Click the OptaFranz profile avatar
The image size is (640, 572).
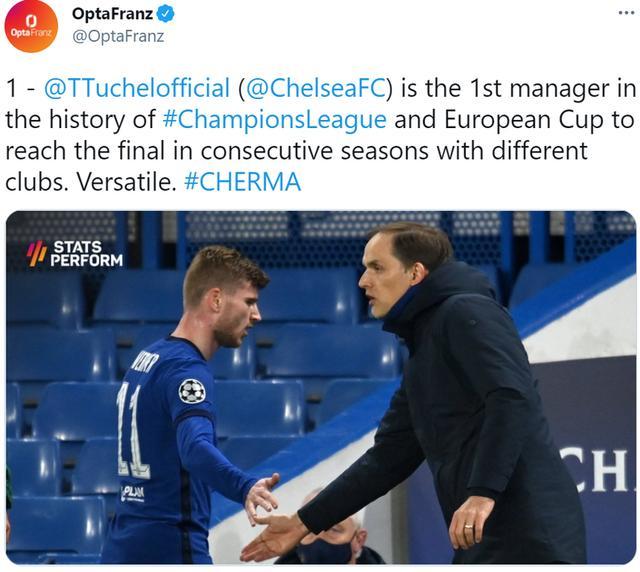coord(32,26)
